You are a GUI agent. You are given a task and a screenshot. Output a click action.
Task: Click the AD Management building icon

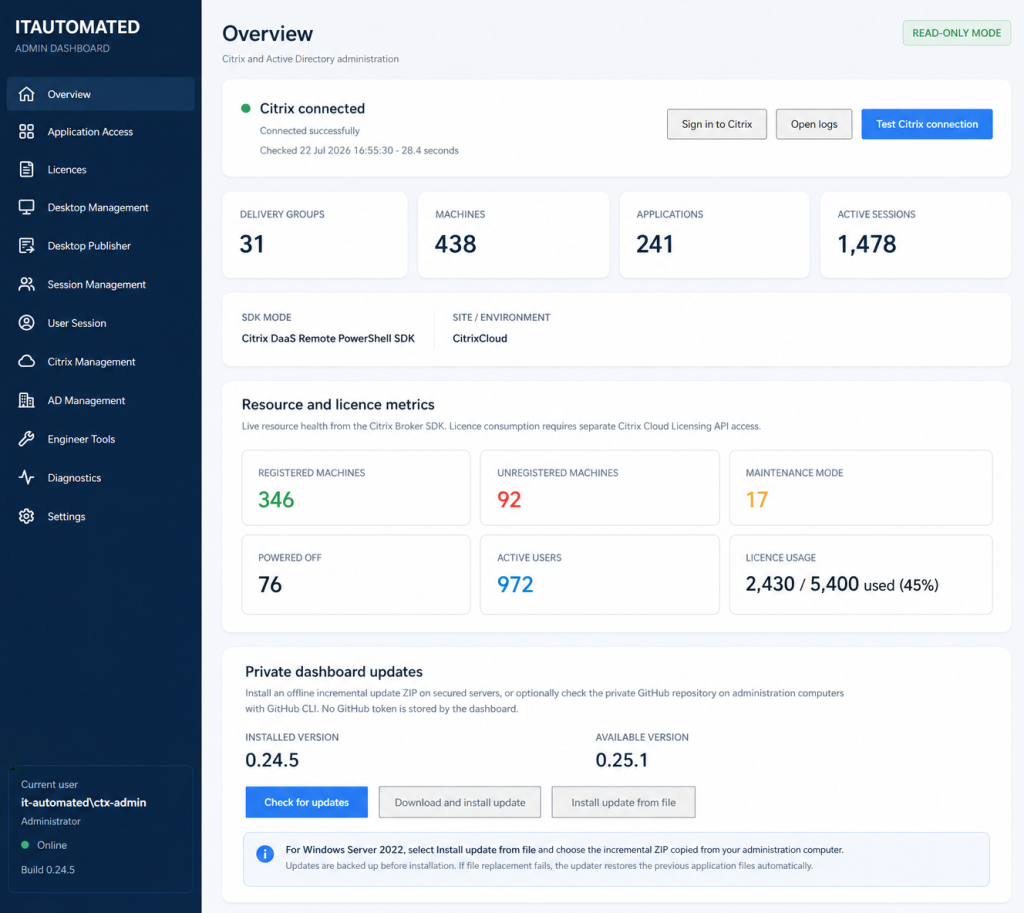(x=26, y=400)
